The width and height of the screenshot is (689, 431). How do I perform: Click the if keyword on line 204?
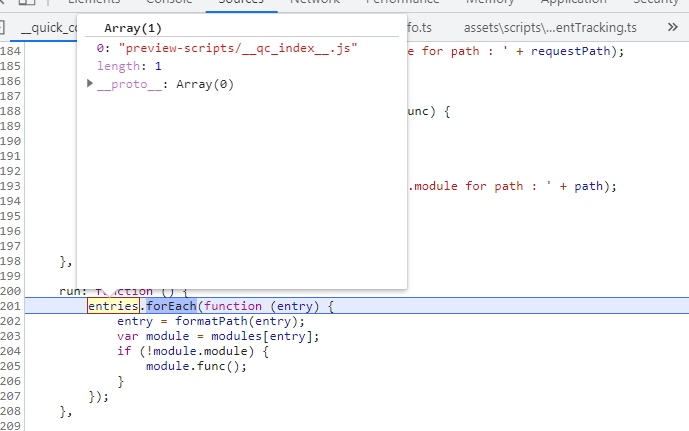pos(124,351)
